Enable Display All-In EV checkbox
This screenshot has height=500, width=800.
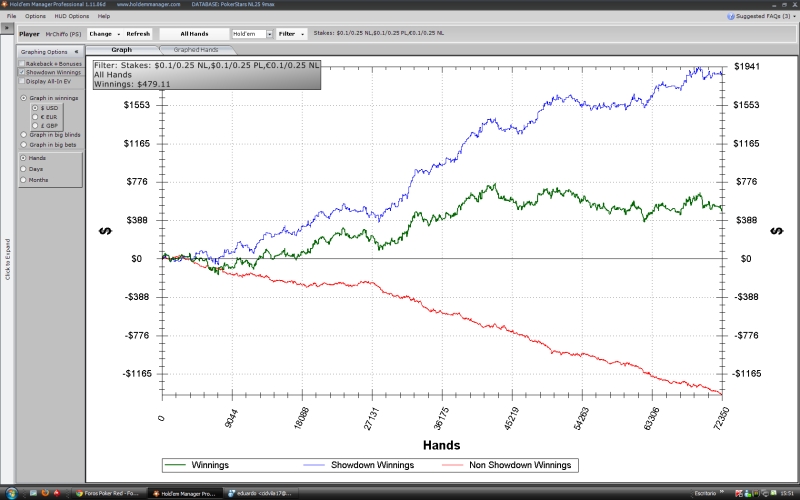click(x=22, y=81)
